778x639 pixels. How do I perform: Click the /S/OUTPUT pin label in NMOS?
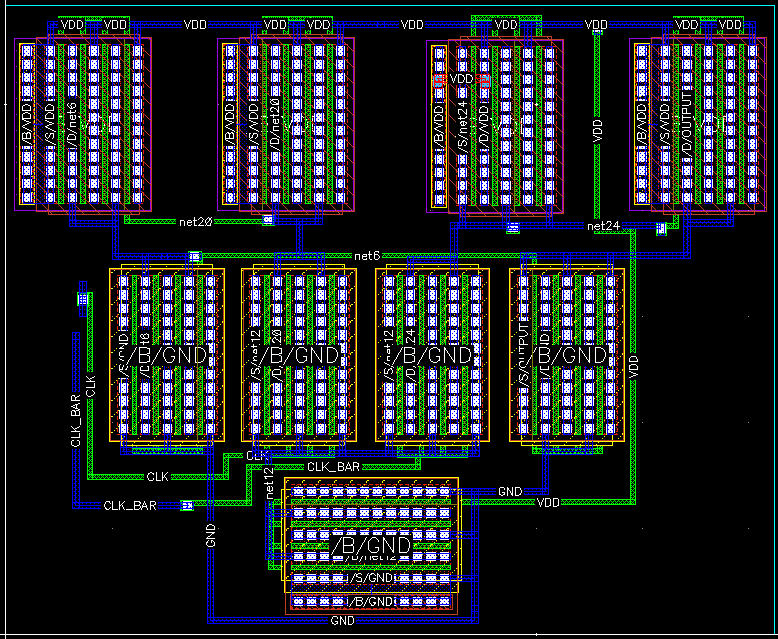(522, 356)
